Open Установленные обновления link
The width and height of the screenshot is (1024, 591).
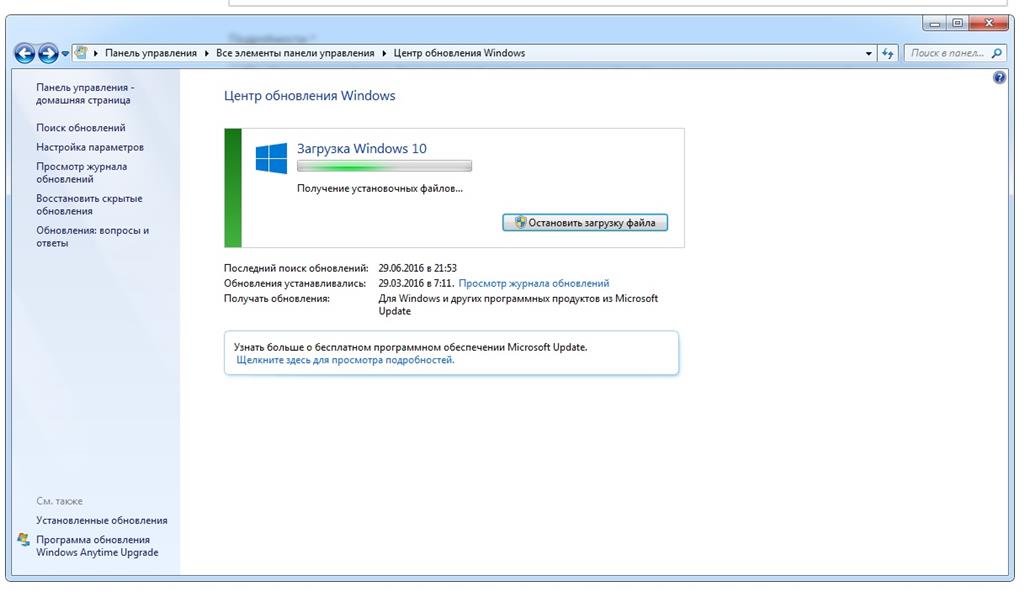pyautogui.click(x=102, y=520)
